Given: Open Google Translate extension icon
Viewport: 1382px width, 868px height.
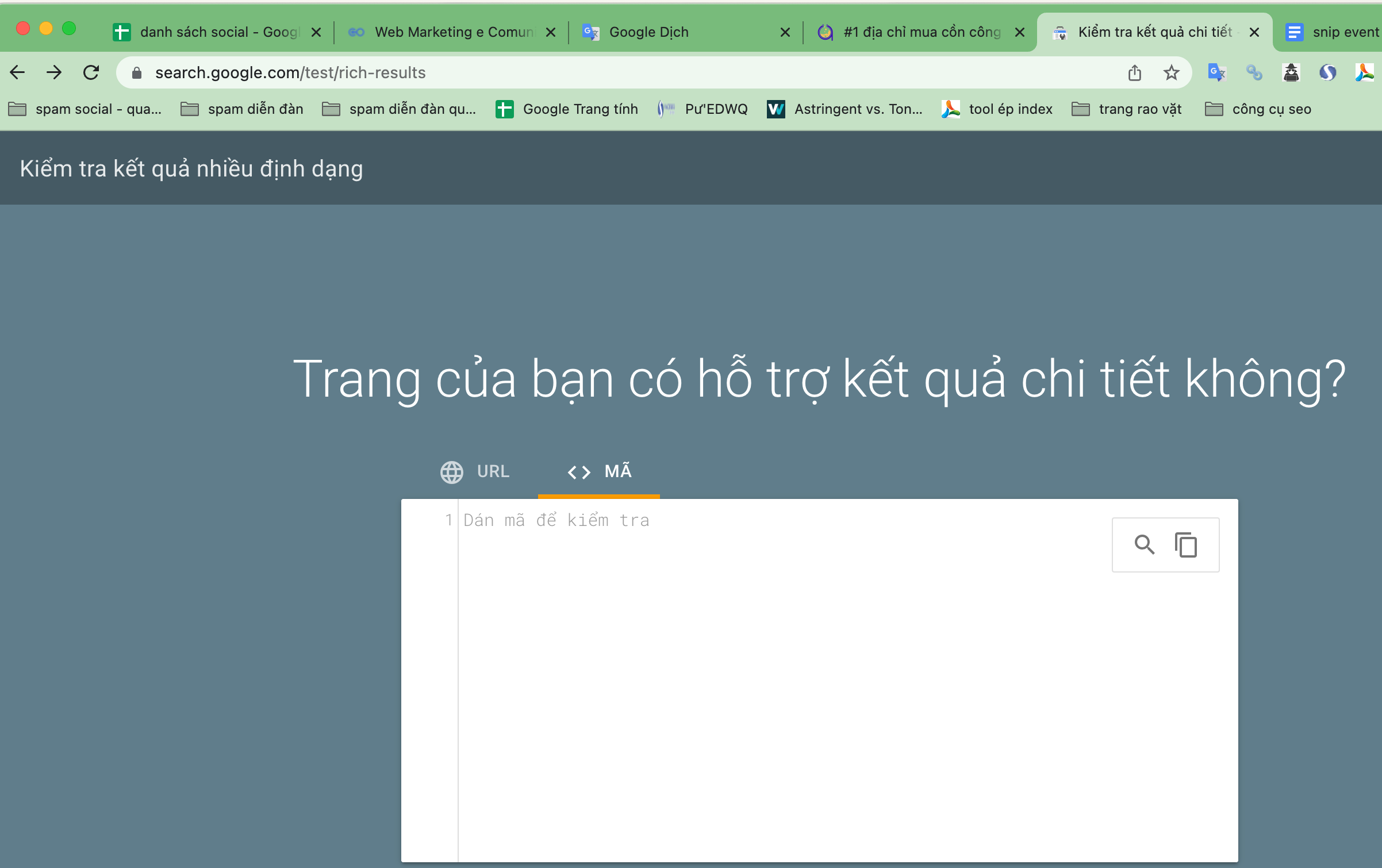Looking at the screenshot, I should [1217, 72].
